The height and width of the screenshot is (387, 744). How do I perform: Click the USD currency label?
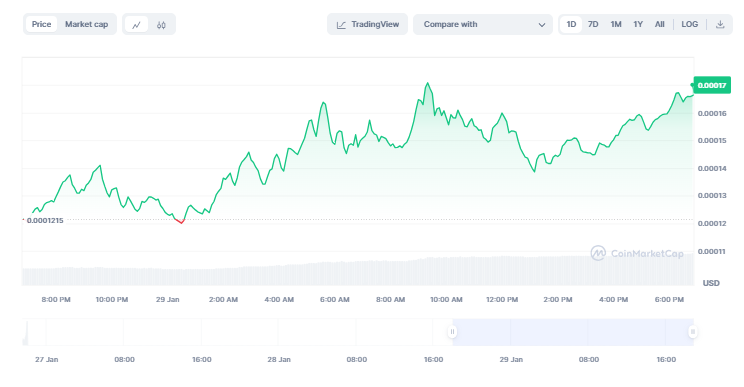click(711, 283)
